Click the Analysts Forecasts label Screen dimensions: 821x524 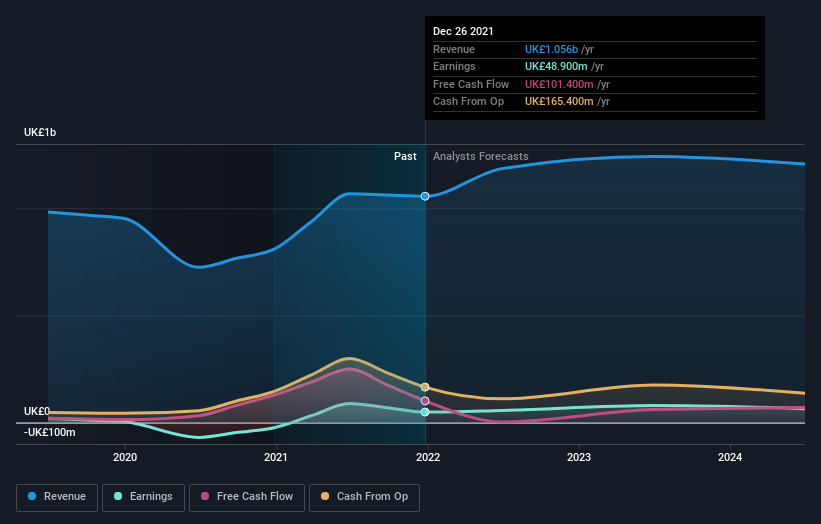481,157
